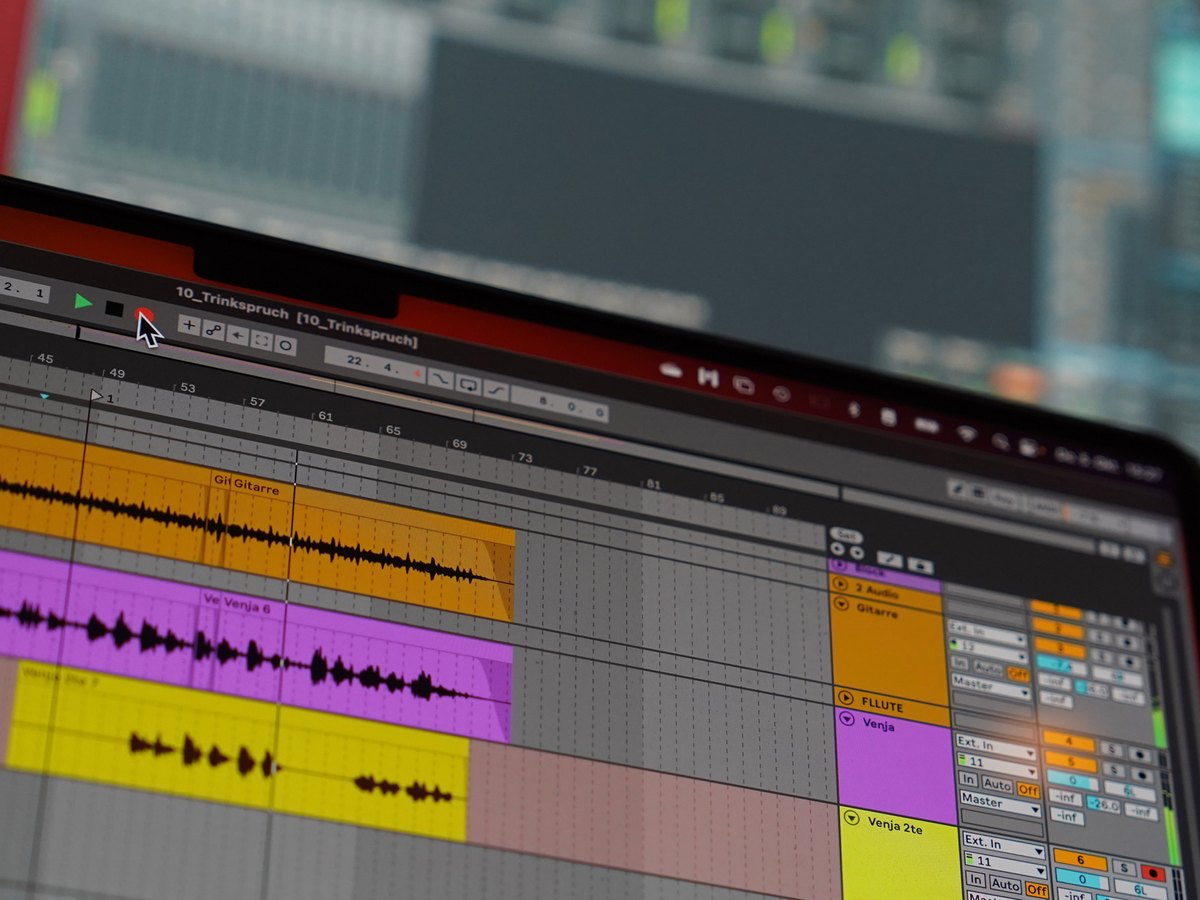Open Venja 2te Ext. In input dropdown
Viewport: 1200px width, 900px height.
(x=1004, y=843)
